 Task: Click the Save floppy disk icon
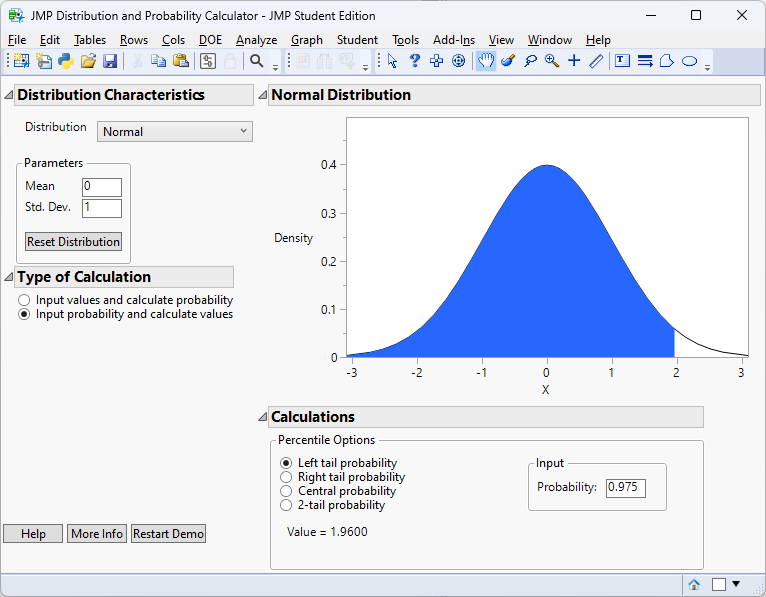(x=110, y=61)
